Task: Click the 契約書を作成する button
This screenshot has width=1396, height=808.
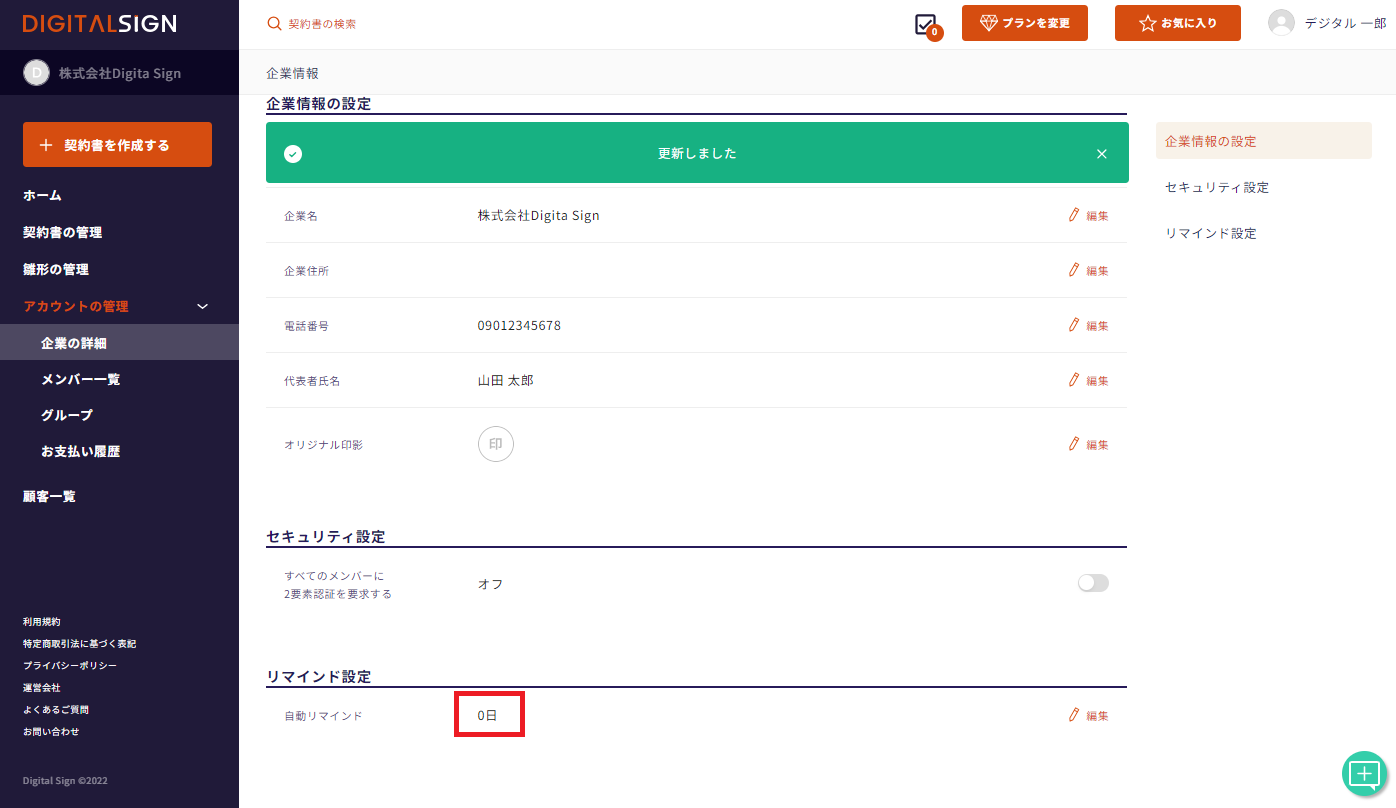Action: [117, 145]
